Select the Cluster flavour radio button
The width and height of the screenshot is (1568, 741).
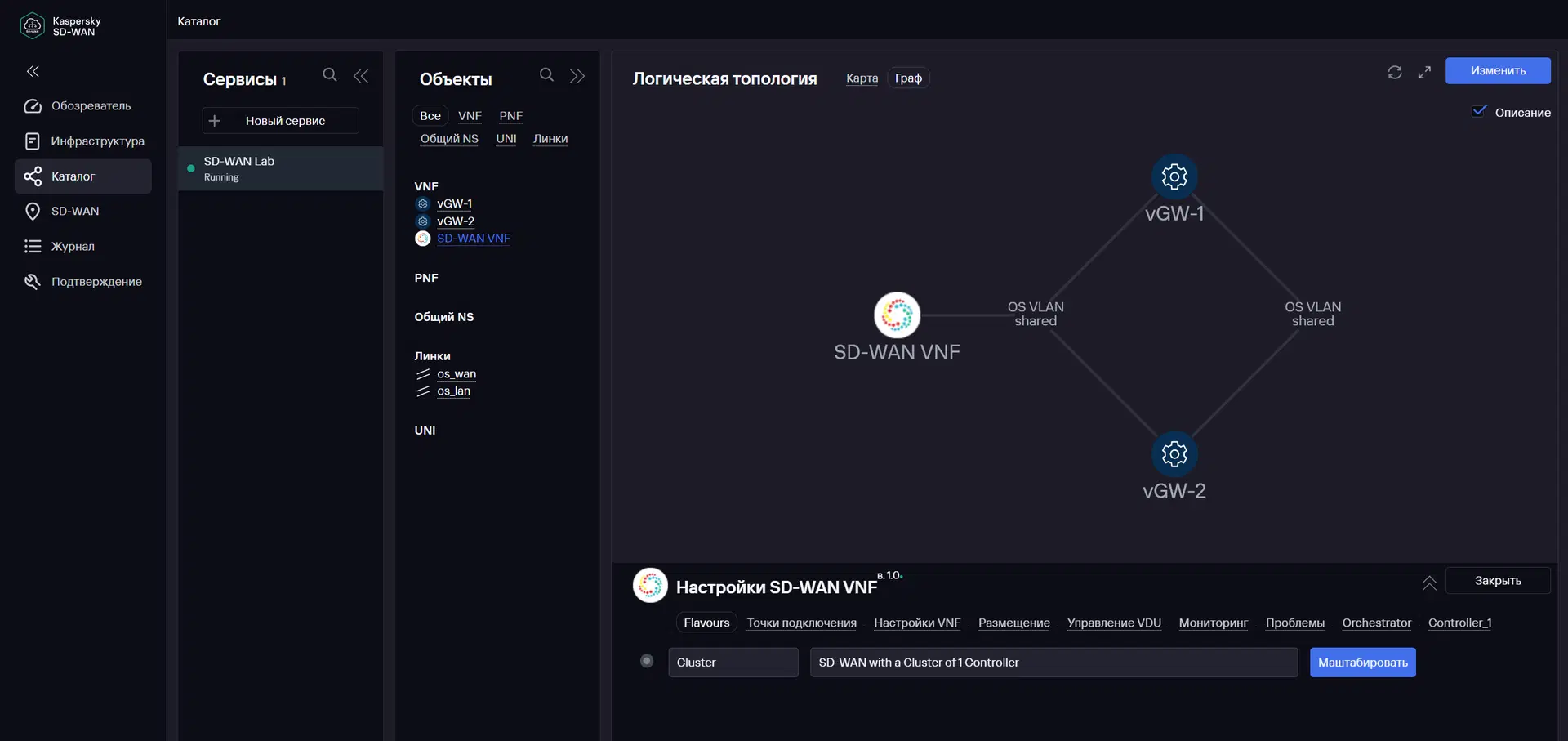(x=647, y=661)
